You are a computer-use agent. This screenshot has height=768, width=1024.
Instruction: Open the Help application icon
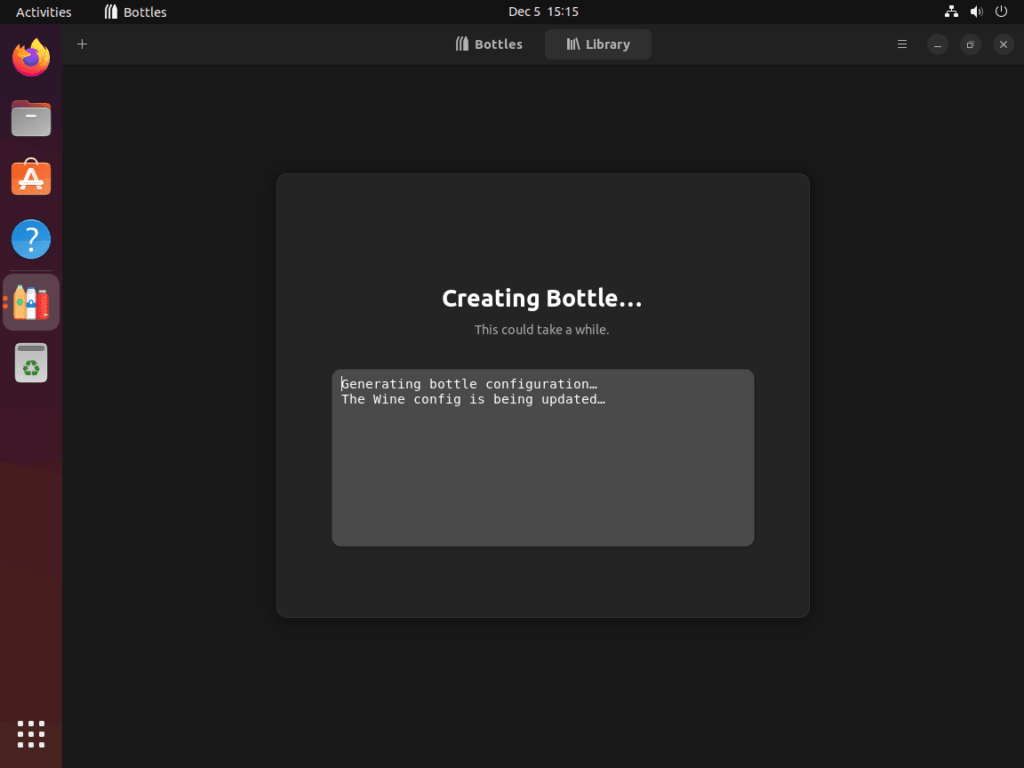tap(31, 239)
